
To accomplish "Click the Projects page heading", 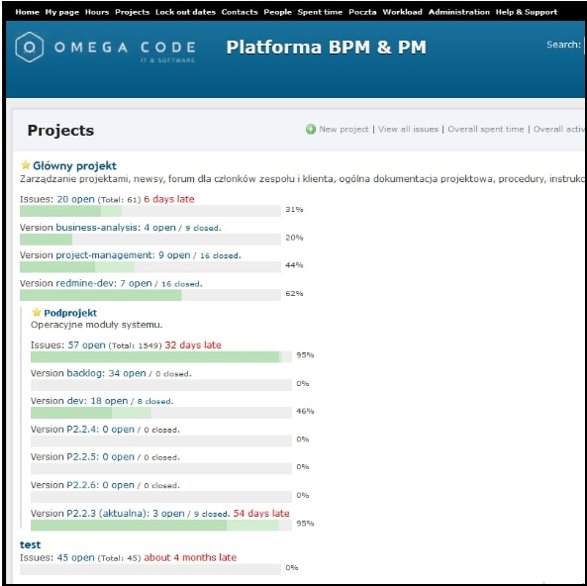I will point(61,131).
